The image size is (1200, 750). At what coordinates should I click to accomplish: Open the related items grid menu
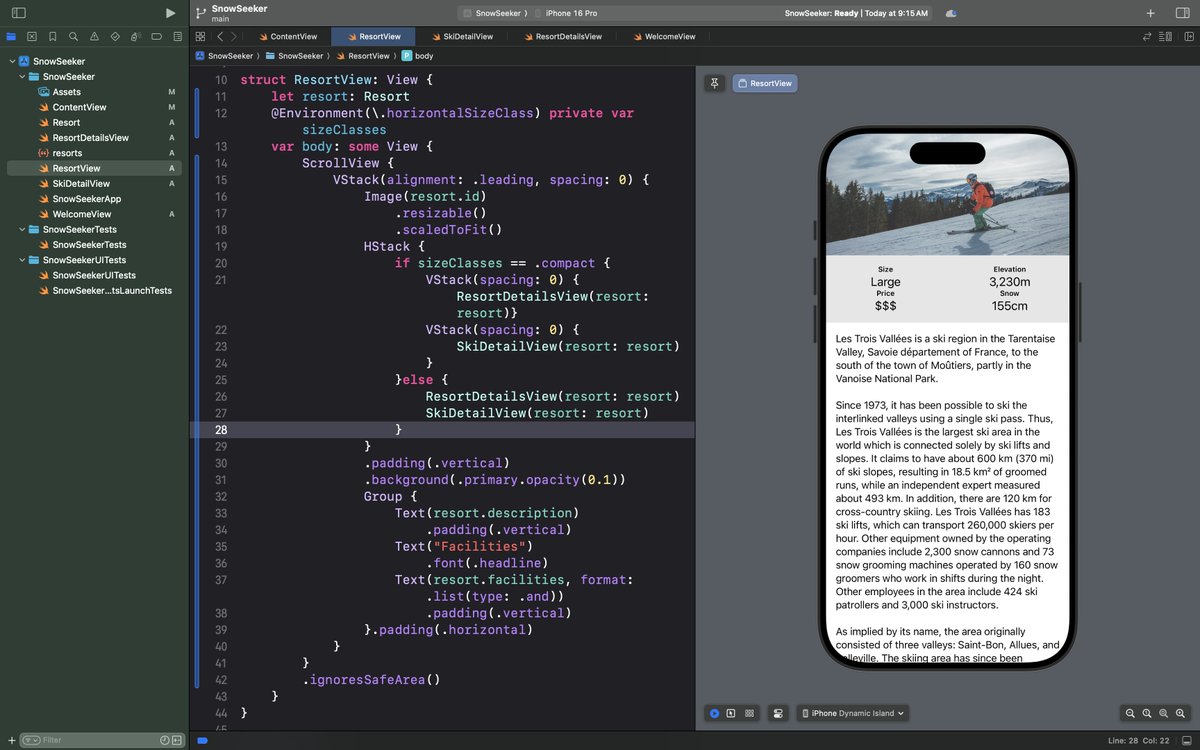click(x=200, y=36)
